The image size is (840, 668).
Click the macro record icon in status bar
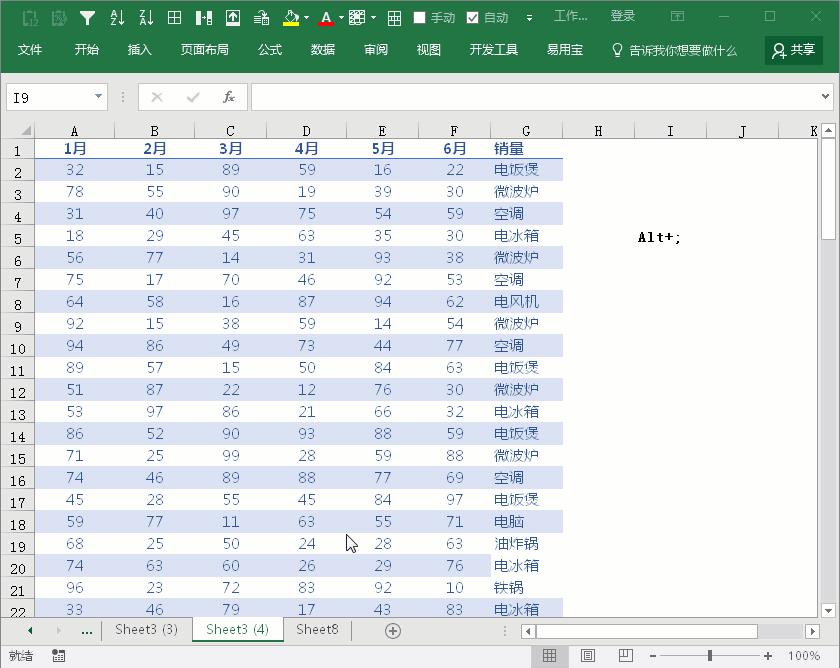tap(59, 656)
